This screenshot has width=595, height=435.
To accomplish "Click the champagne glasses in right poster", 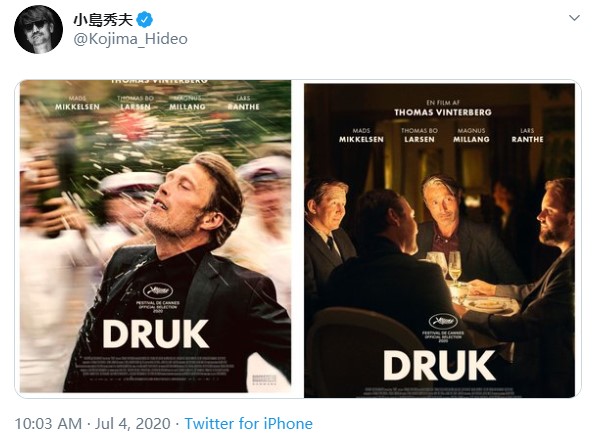I will click(x=446, y=267).
